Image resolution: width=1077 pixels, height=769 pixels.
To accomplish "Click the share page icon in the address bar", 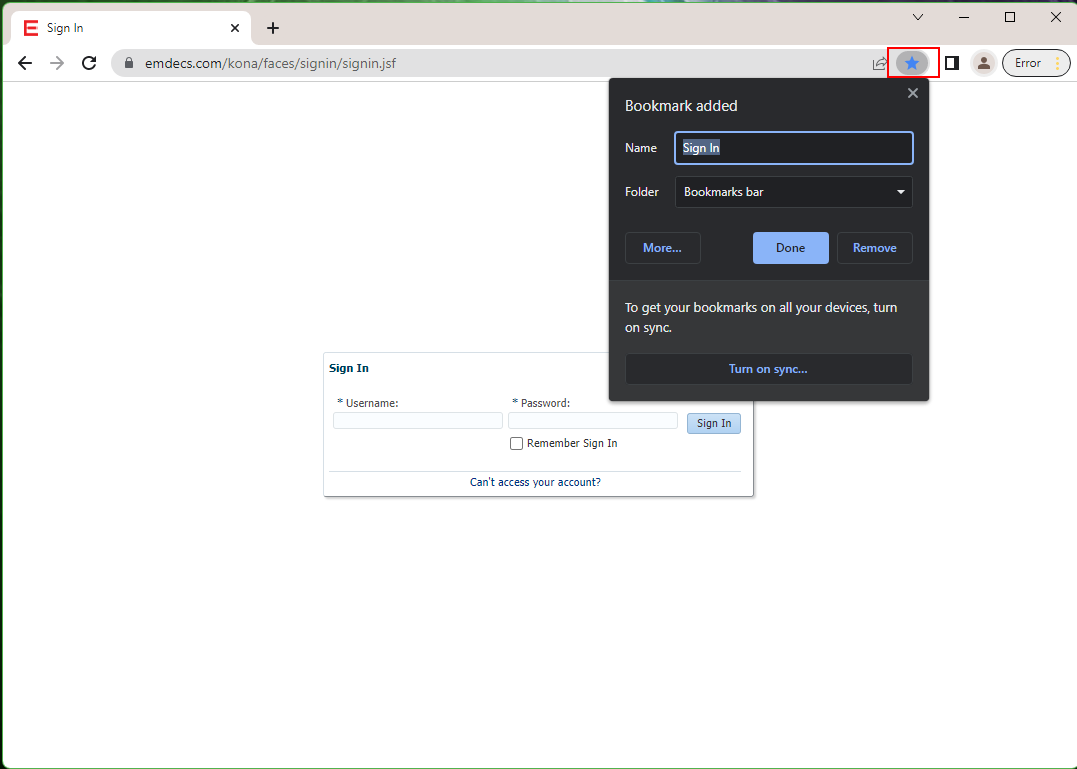I will 879,63.
